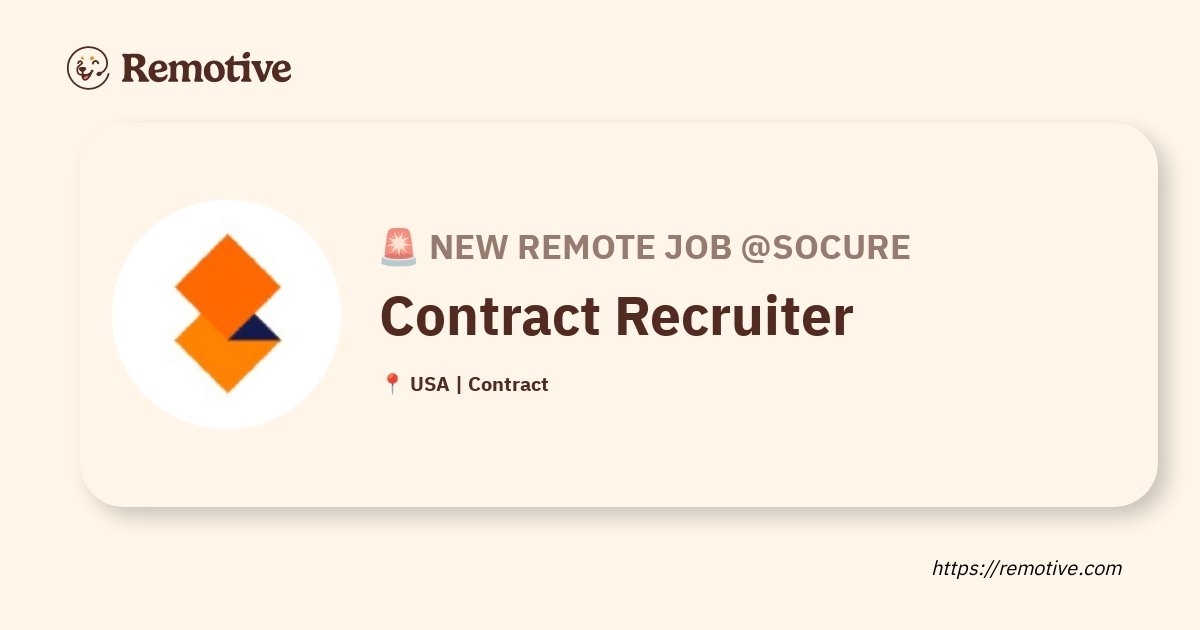The height and width of the screenshot is (630, 1200).
Task: Click the Socure company logo circle
Action: pyautogui.click(x=227, y=314)
